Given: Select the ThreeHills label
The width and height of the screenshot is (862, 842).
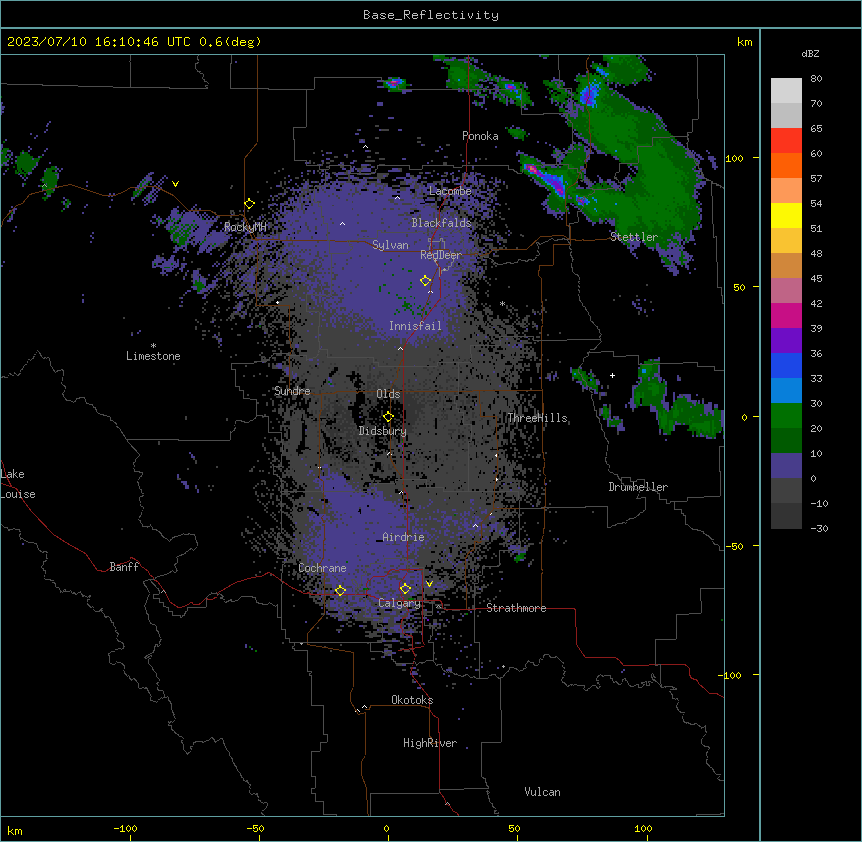Looking at the screenshot, I should coord(537,418).
